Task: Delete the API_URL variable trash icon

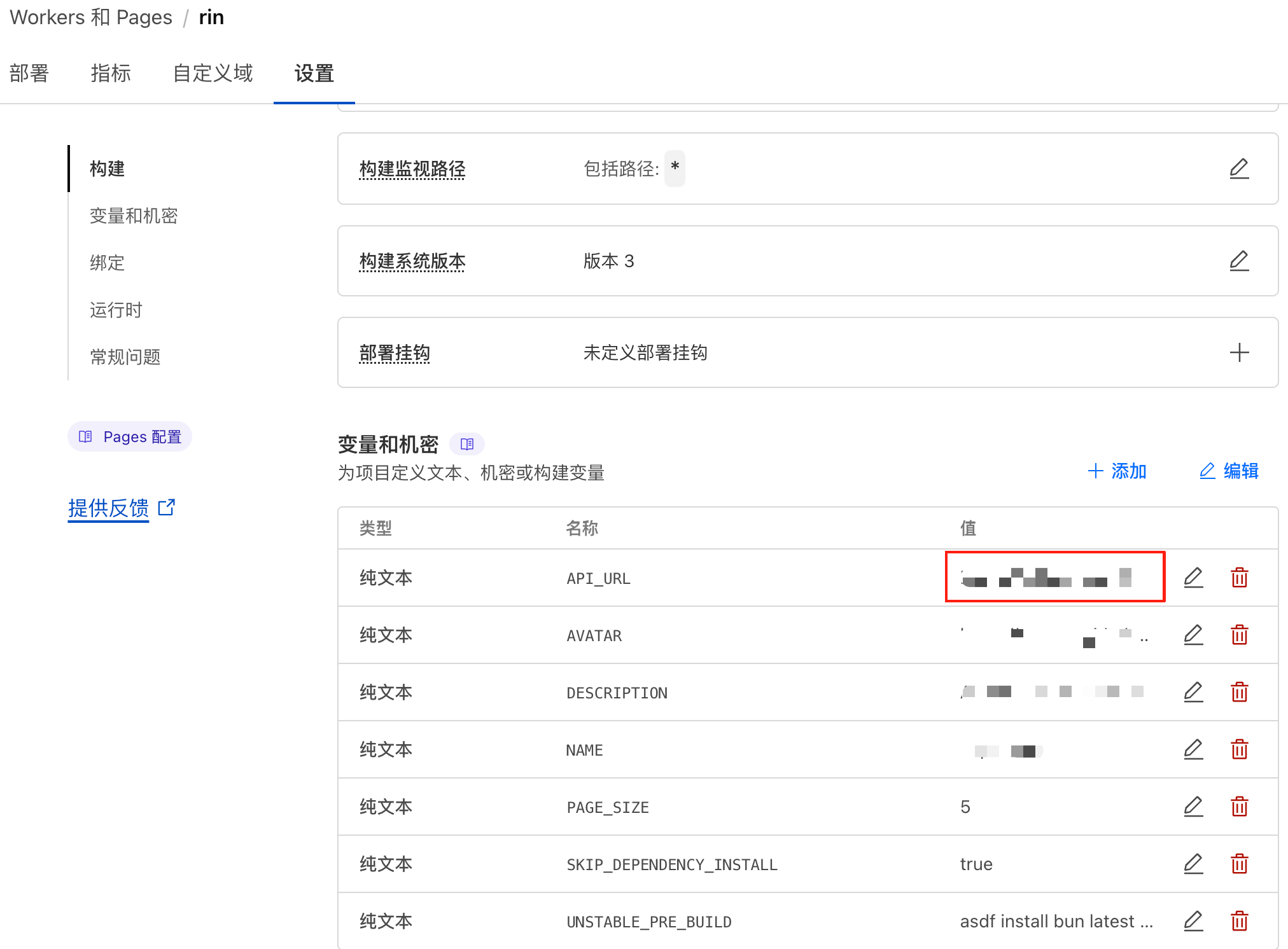Action: pos(1239,578)
